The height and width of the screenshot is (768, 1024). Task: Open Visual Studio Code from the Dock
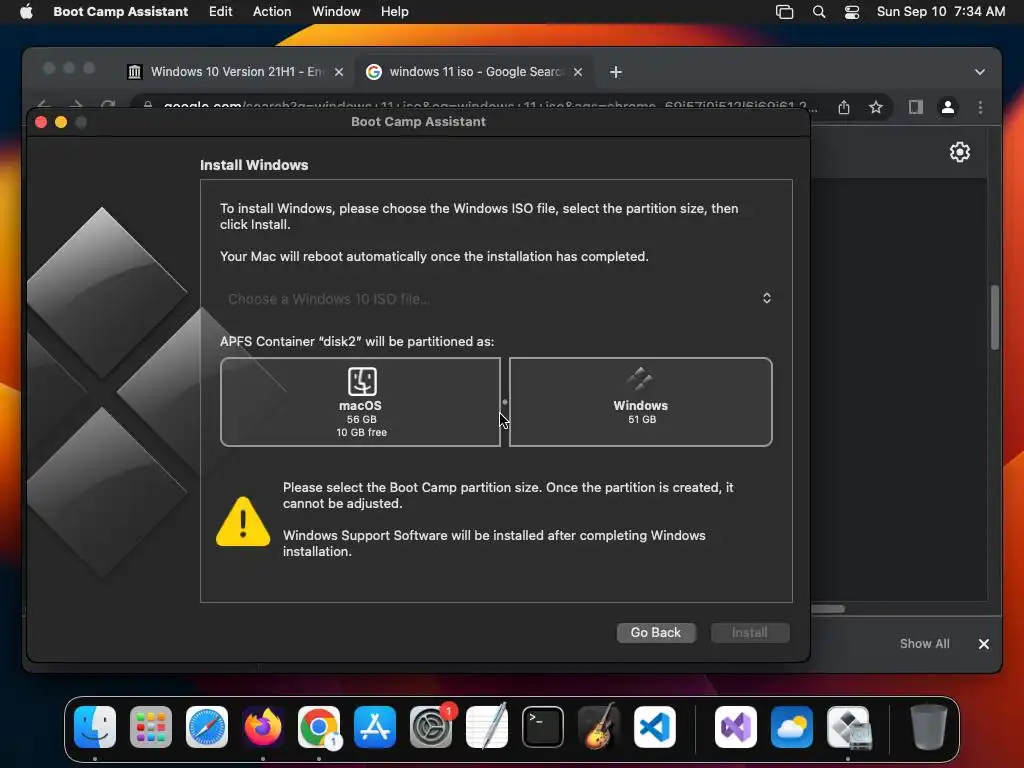655,727
